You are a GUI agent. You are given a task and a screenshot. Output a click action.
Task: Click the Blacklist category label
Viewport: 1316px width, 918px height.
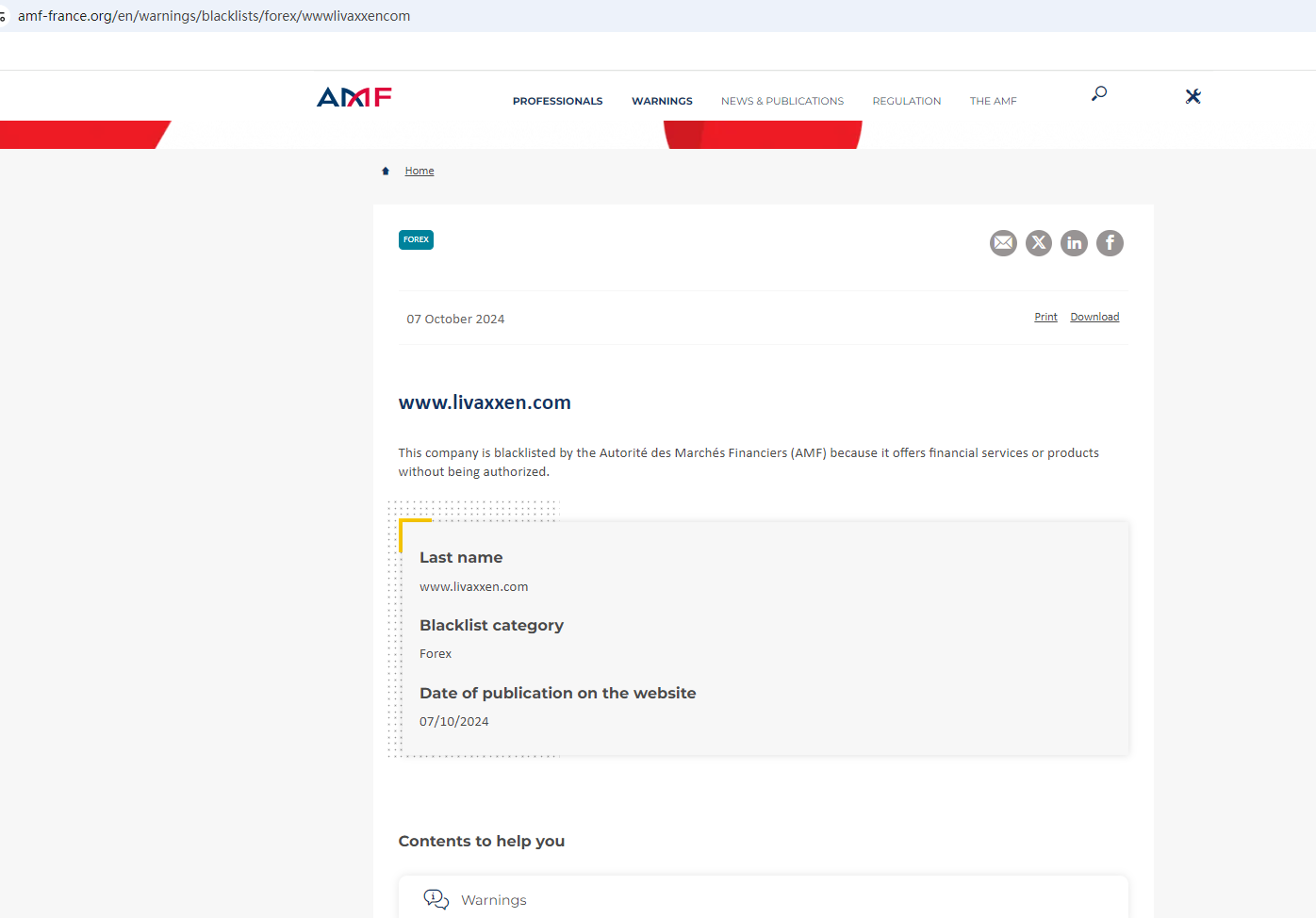pyautogui.click(x=491, y=625)
